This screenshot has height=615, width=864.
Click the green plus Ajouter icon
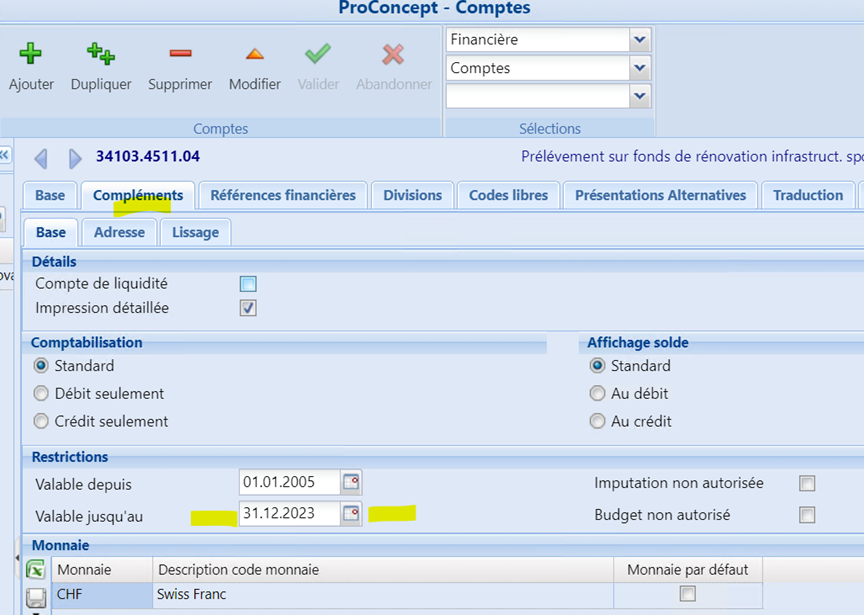30,54
